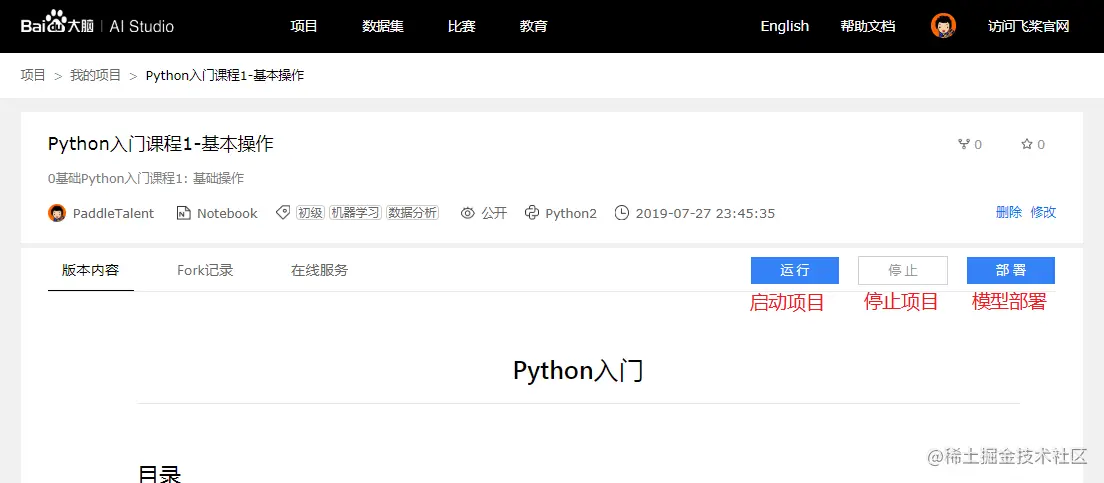This screenshot has height=483, width=1104.
Task: Click the Python2 environment icon
Action: (532, 213)
